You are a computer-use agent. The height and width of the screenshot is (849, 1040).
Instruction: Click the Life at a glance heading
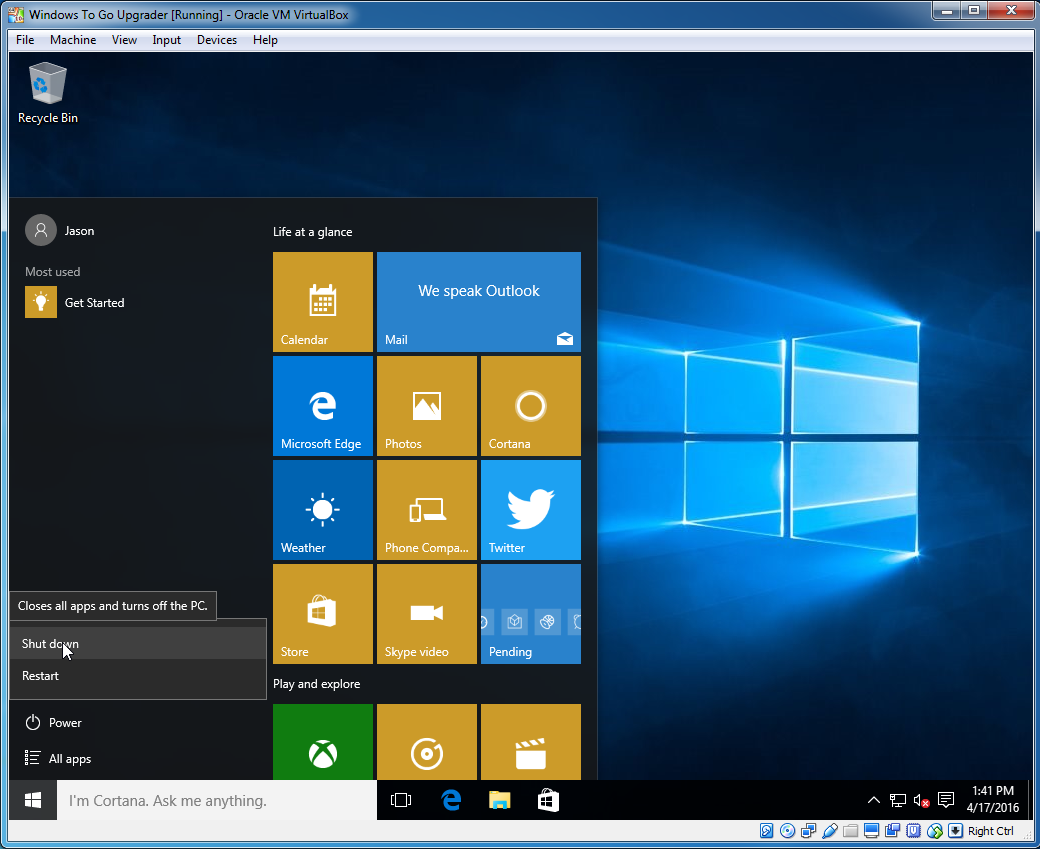click(x=312, y=231)
